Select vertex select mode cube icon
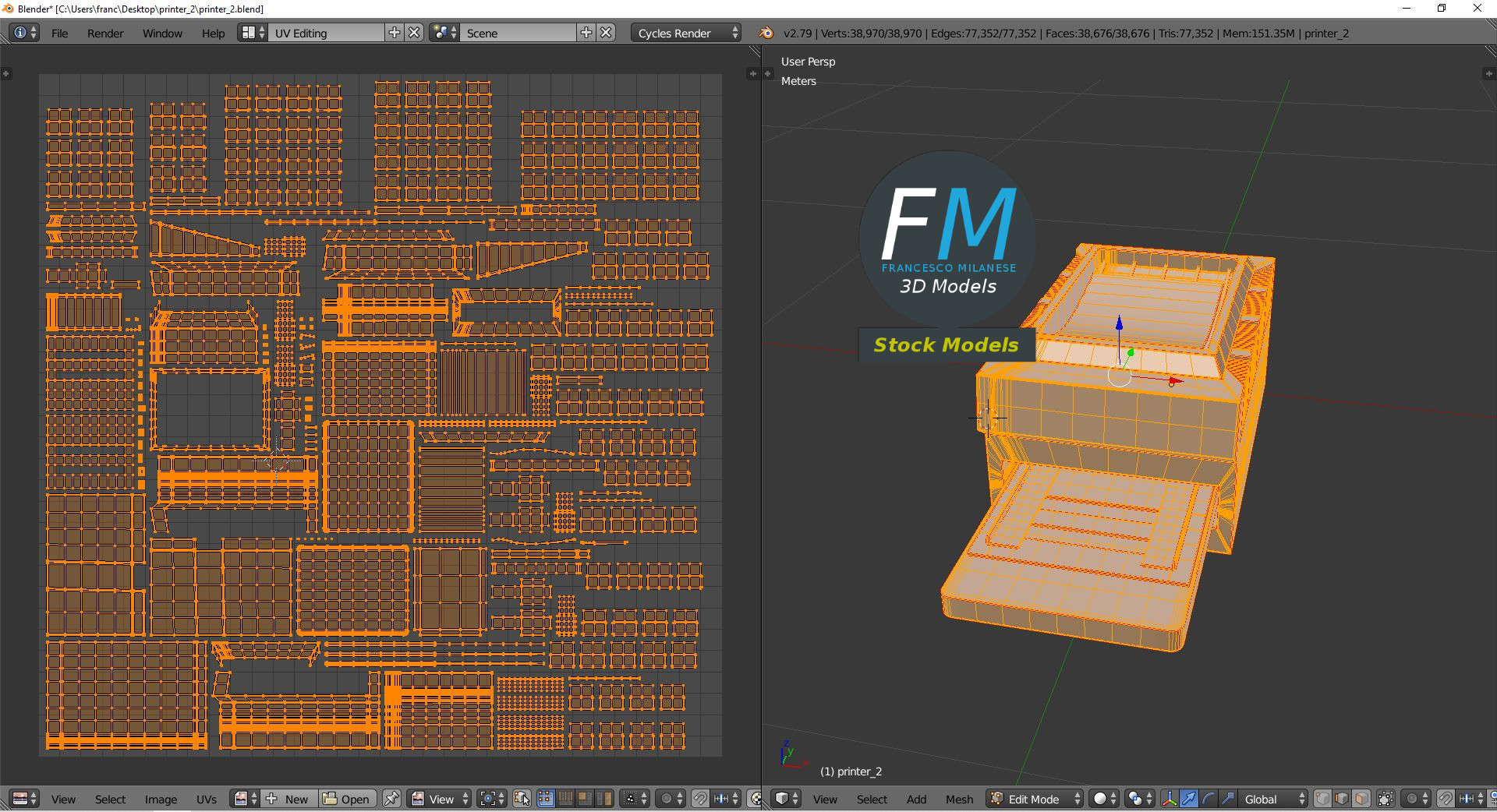 [x=1322, y=799]
